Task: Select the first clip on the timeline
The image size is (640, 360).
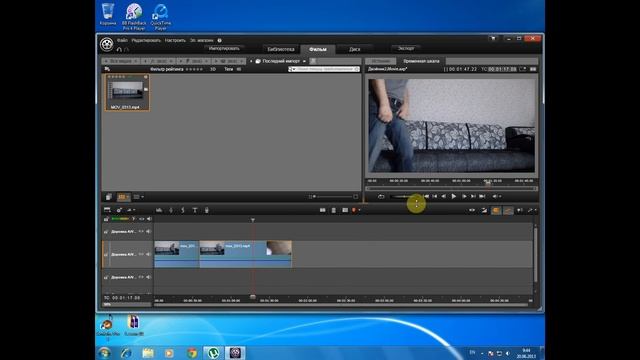Action: [x=176, y=254]
